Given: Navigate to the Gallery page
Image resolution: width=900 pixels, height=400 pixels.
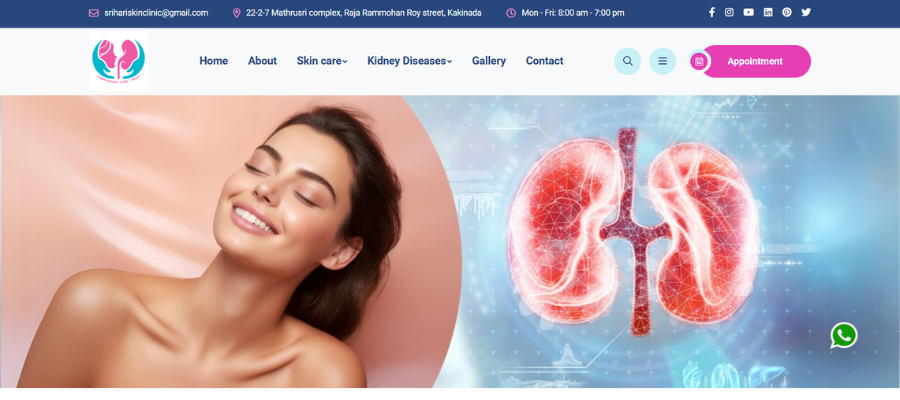Looking at the screenshot, I should pos(488,61).
